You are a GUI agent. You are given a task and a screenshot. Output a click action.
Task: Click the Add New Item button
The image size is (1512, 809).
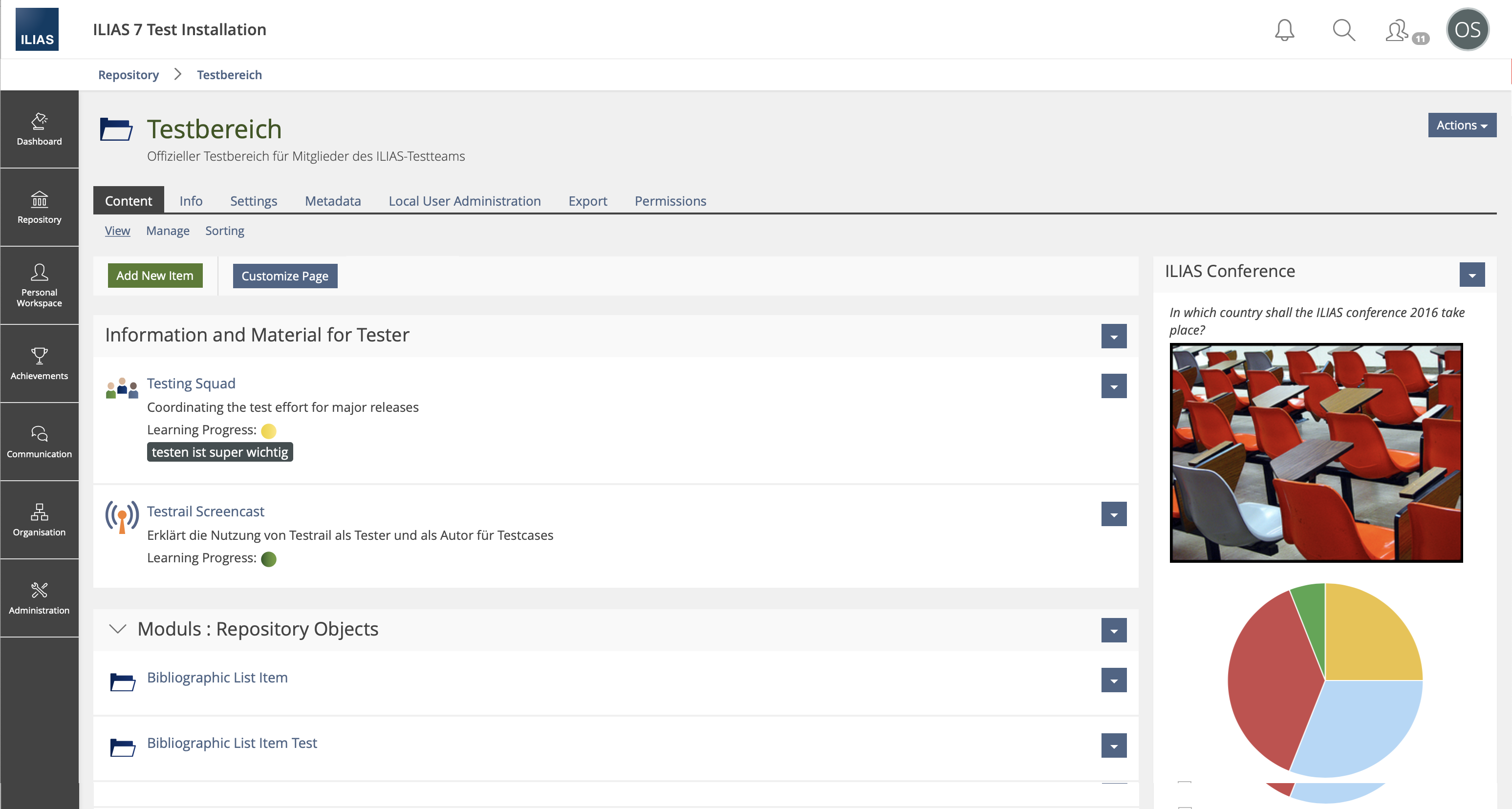[155, 276]
